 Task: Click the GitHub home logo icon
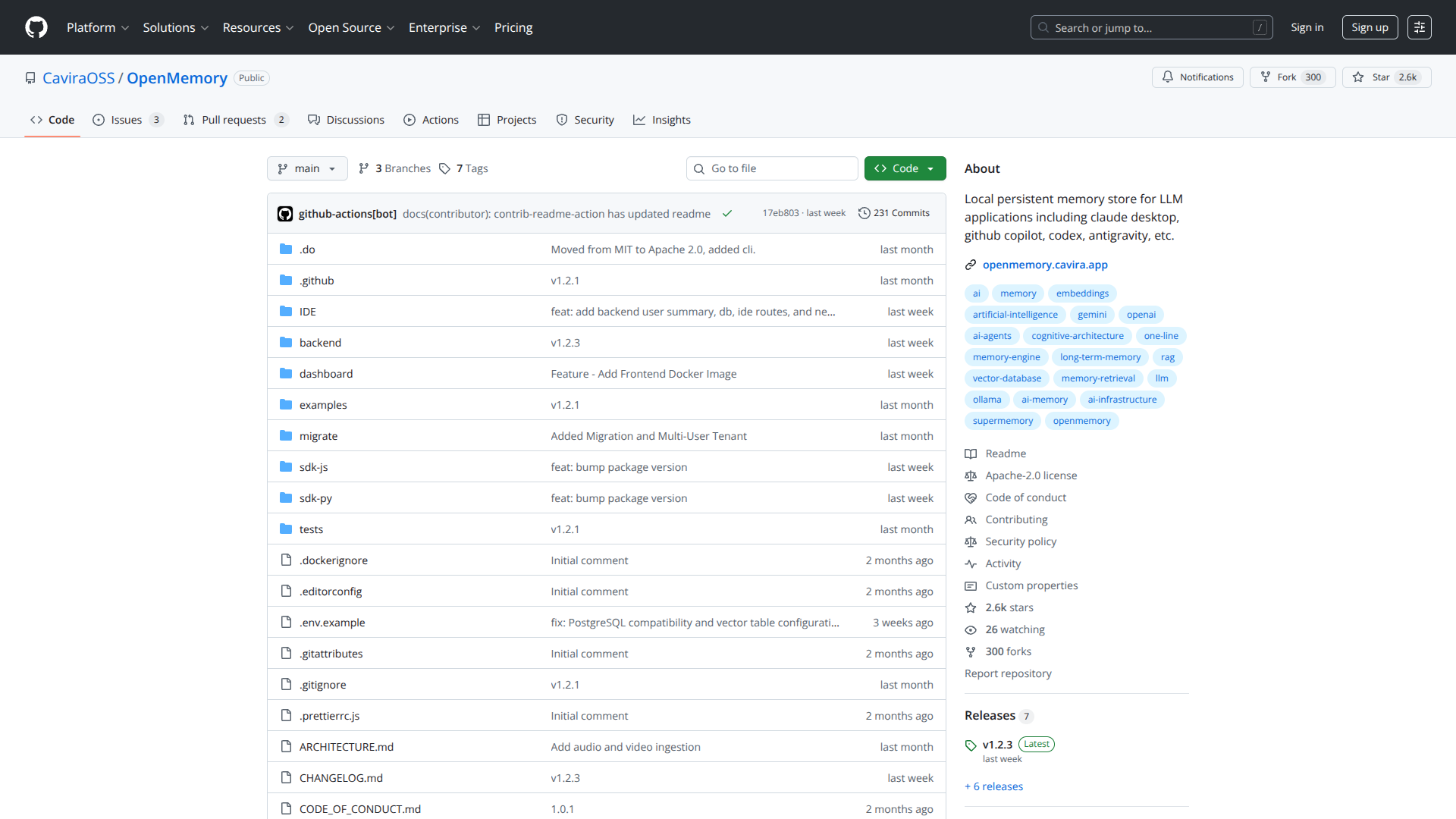point(36,27)
